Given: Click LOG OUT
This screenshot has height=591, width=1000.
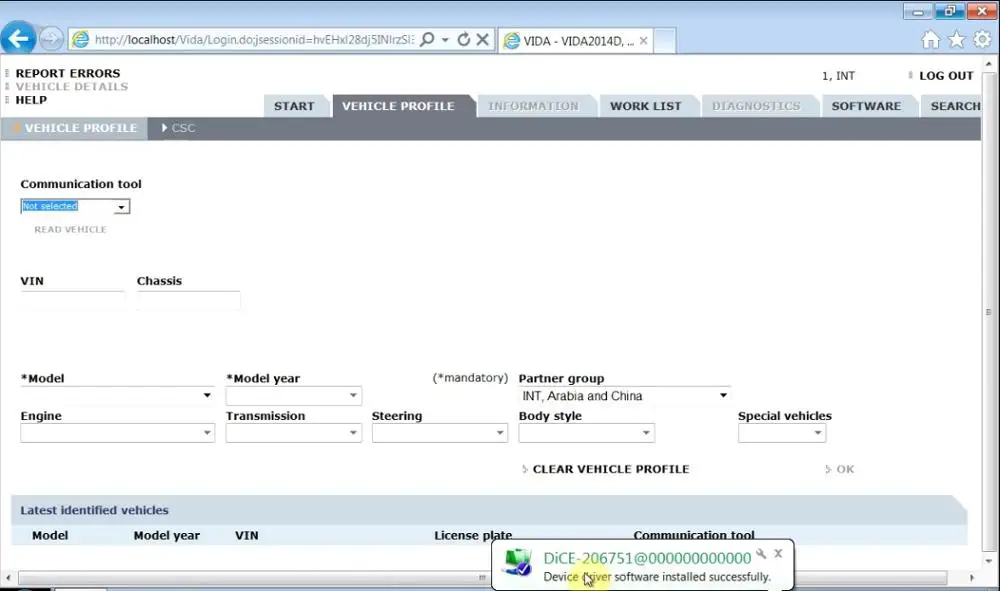Looking at the screenshot, I should click(x=946, y=76).
